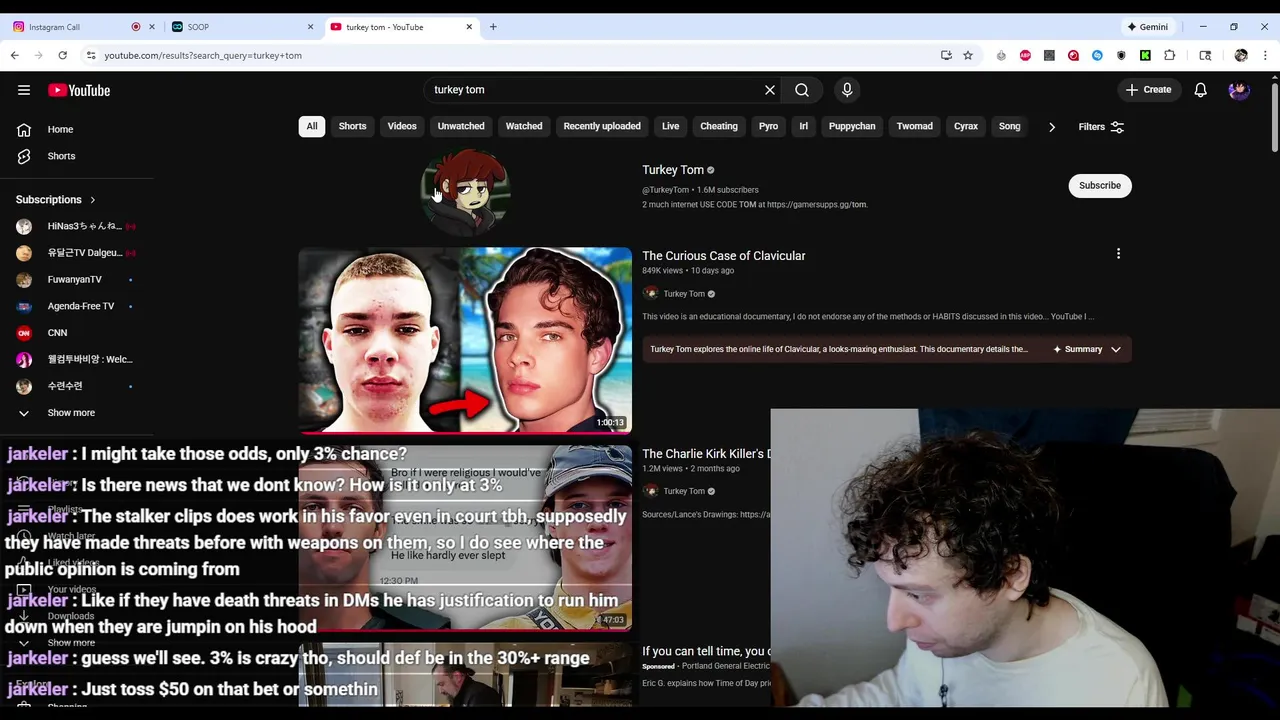Select the Unwatched filter chip
1280x720 pixels.
(461, 126)
